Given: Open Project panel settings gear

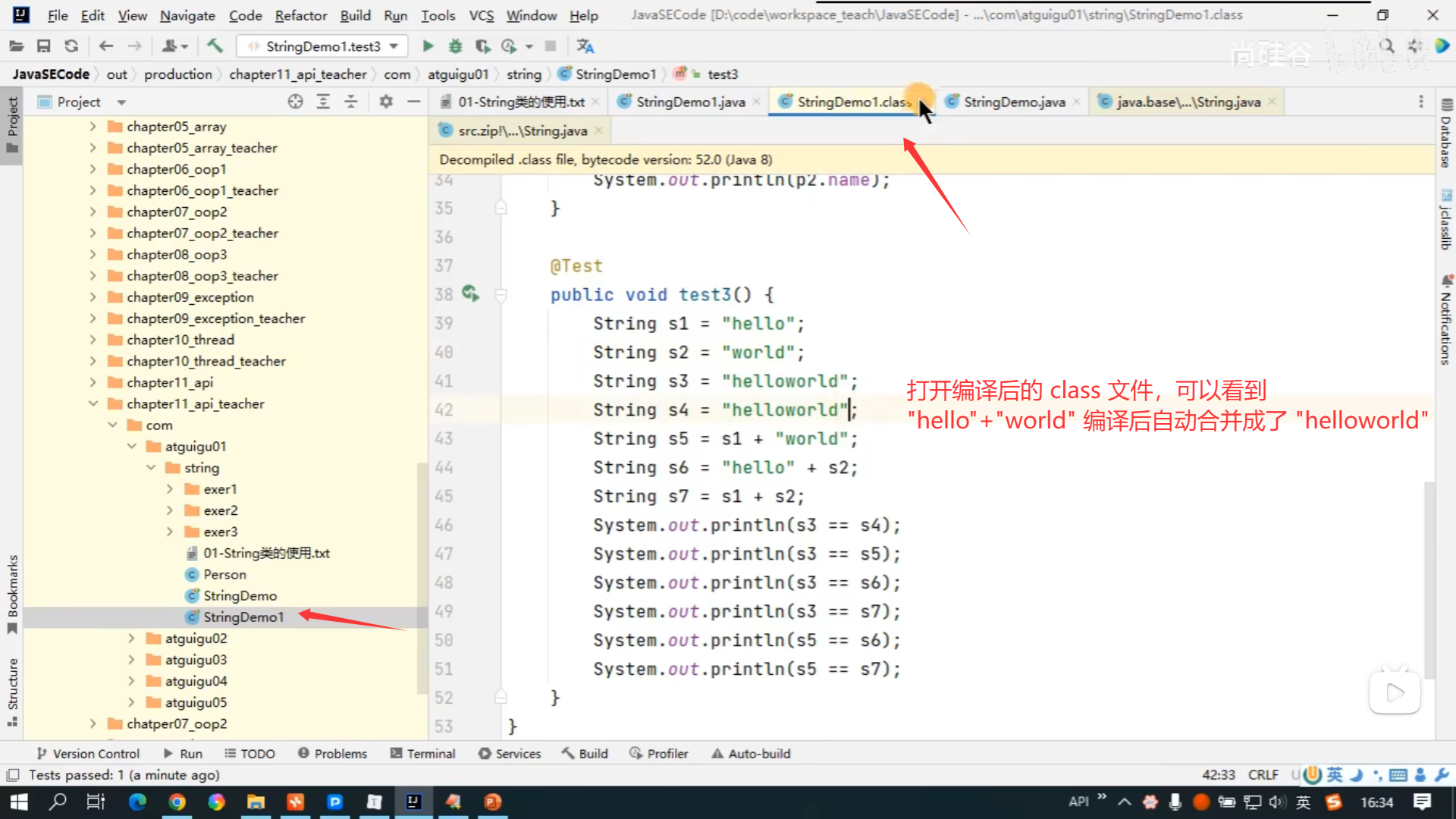Looking at the screenshot, I should (386, 102).
